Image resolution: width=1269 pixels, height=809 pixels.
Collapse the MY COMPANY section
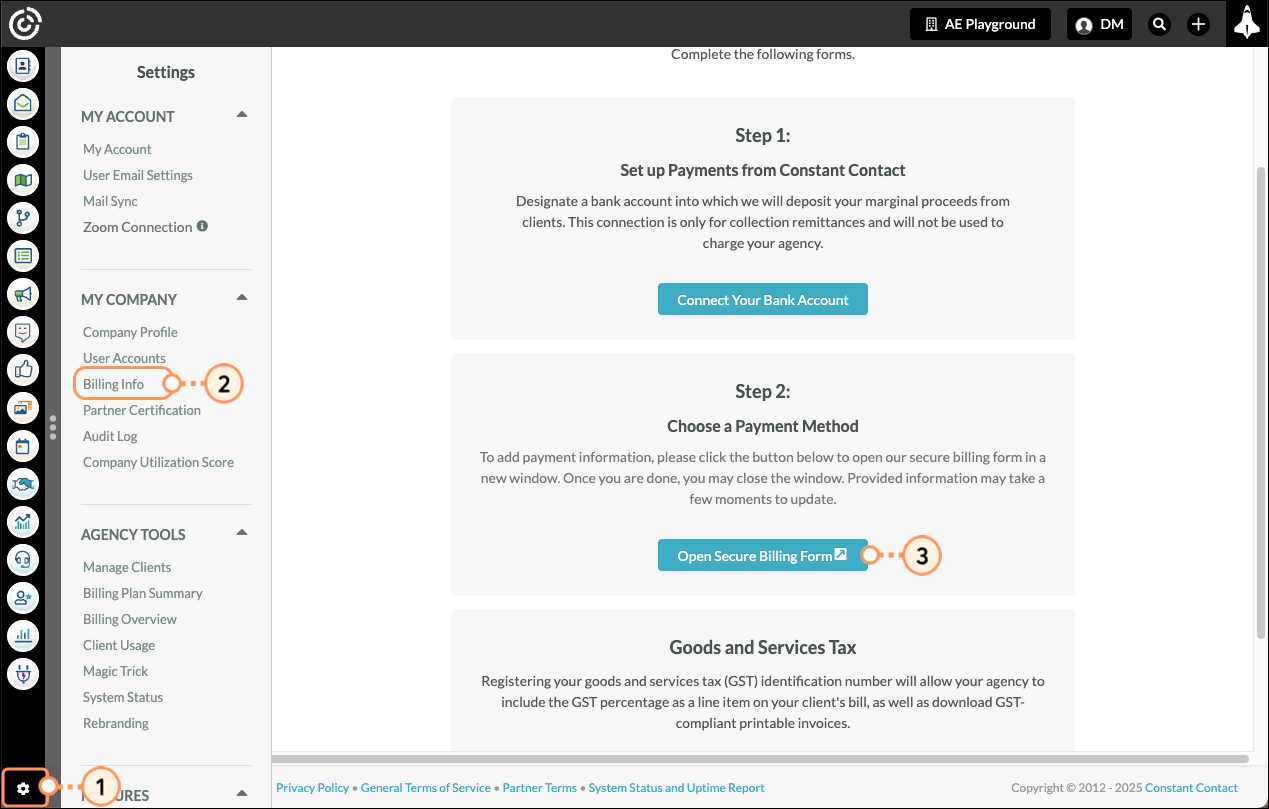[242, 298]
